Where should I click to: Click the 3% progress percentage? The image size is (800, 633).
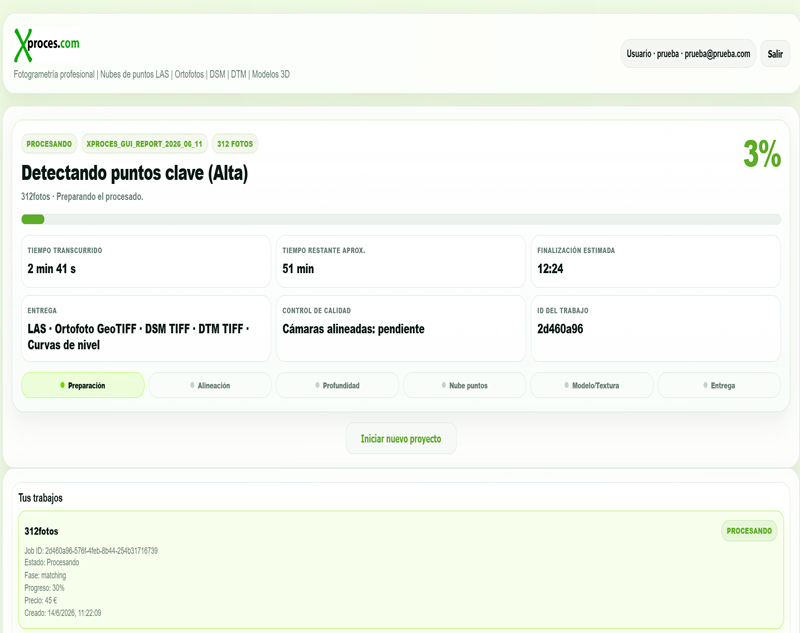pyautogui.click(x=762, y=154)
